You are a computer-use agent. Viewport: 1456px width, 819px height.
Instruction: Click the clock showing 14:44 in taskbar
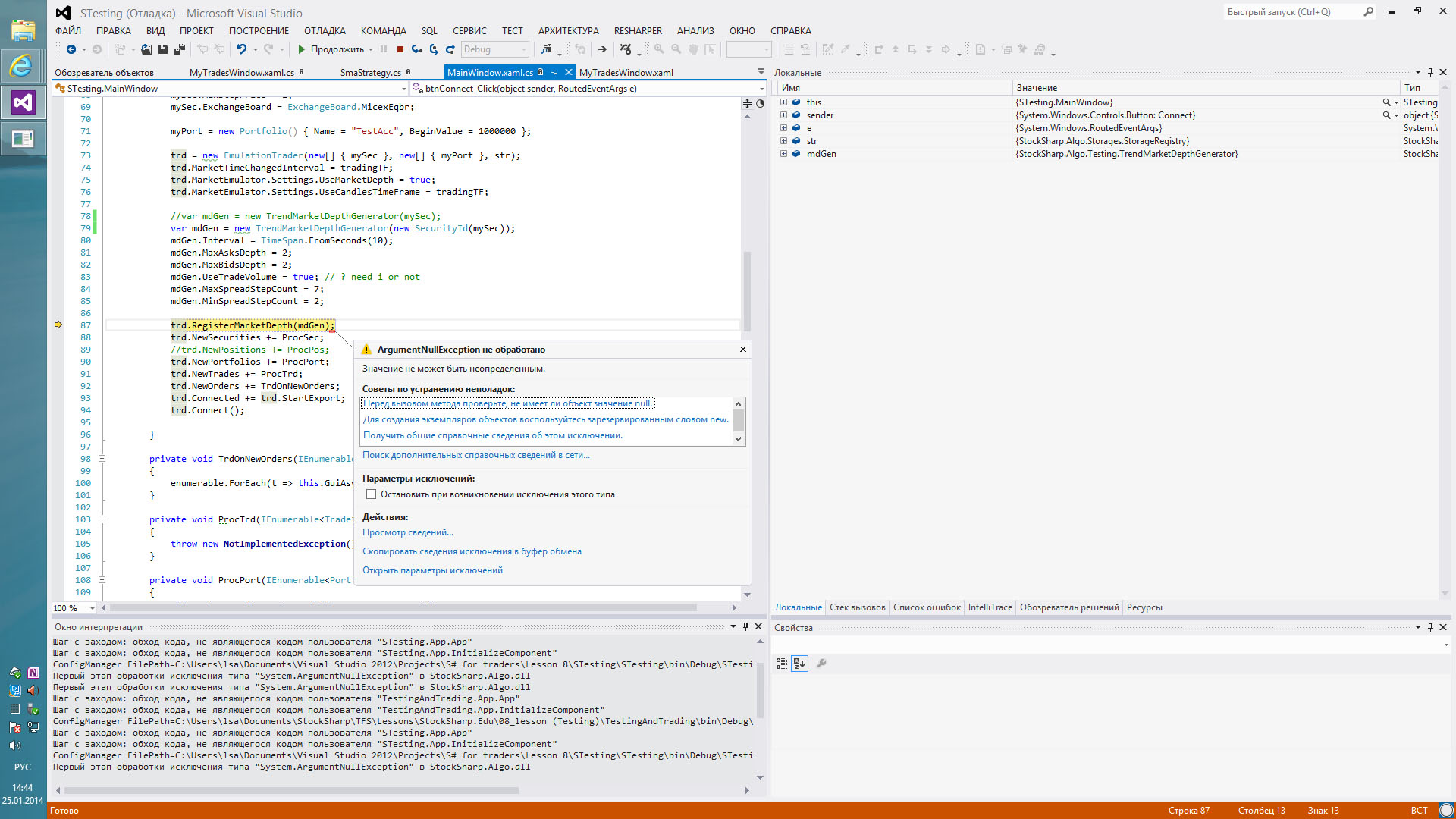(x=23, y=788)
